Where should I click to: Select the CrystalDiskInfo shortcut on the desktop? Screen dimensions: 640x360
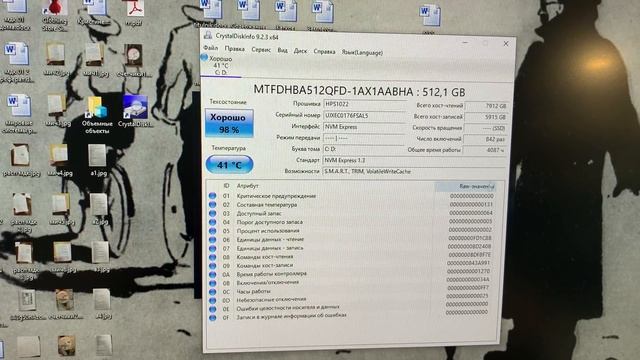click(136, 111)
